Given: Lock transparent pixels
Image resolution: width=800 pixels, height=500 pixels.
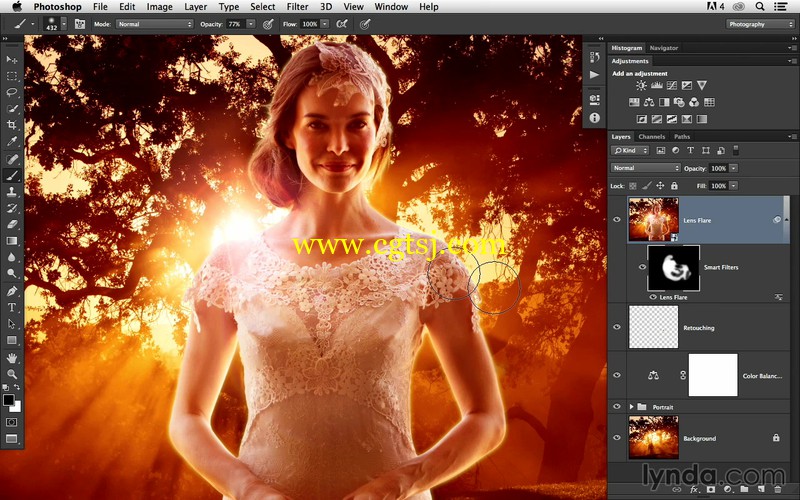Looking at the screenshot, I should 633,186.
